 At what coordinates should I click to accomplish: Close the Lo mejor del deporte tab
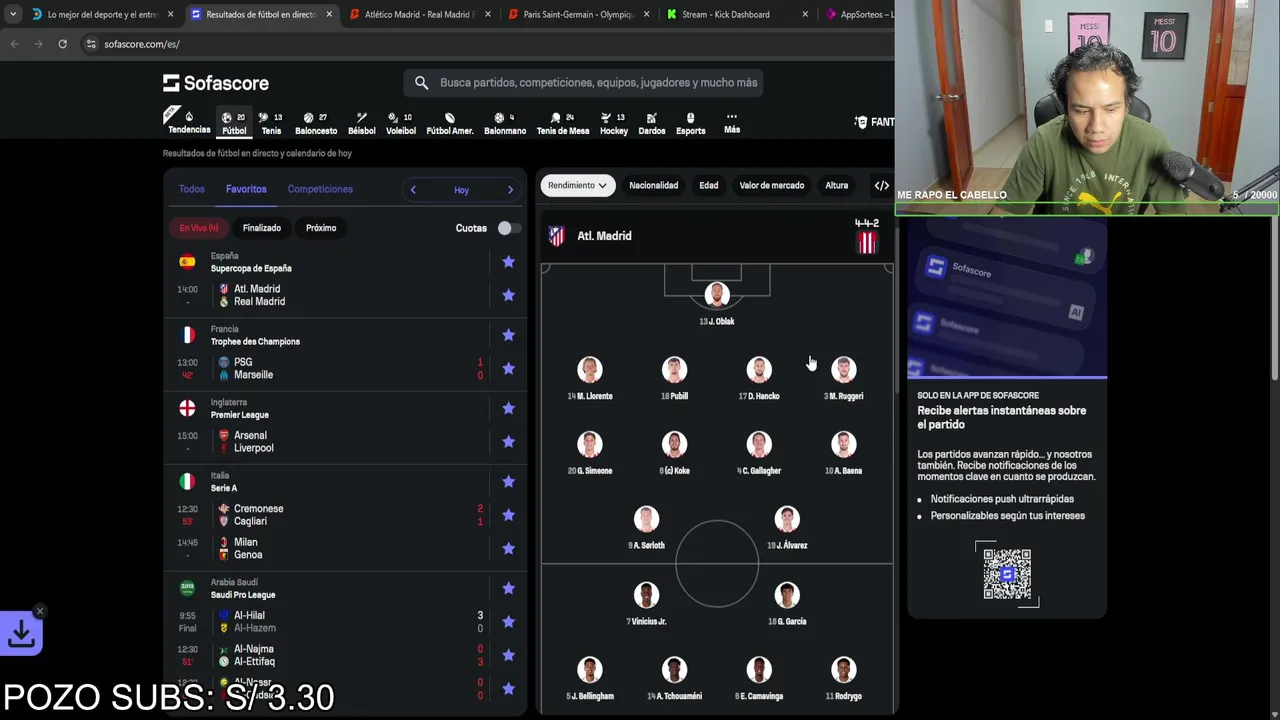(x=170, y=14)
